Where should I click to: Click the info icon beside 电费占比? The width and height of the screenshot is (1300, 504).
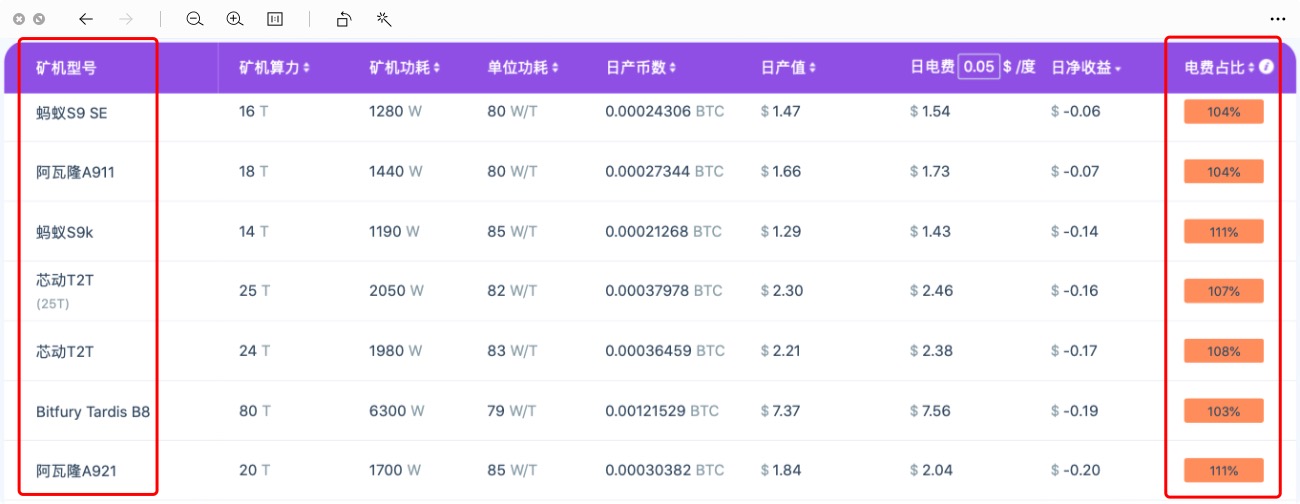point(1266,67)
